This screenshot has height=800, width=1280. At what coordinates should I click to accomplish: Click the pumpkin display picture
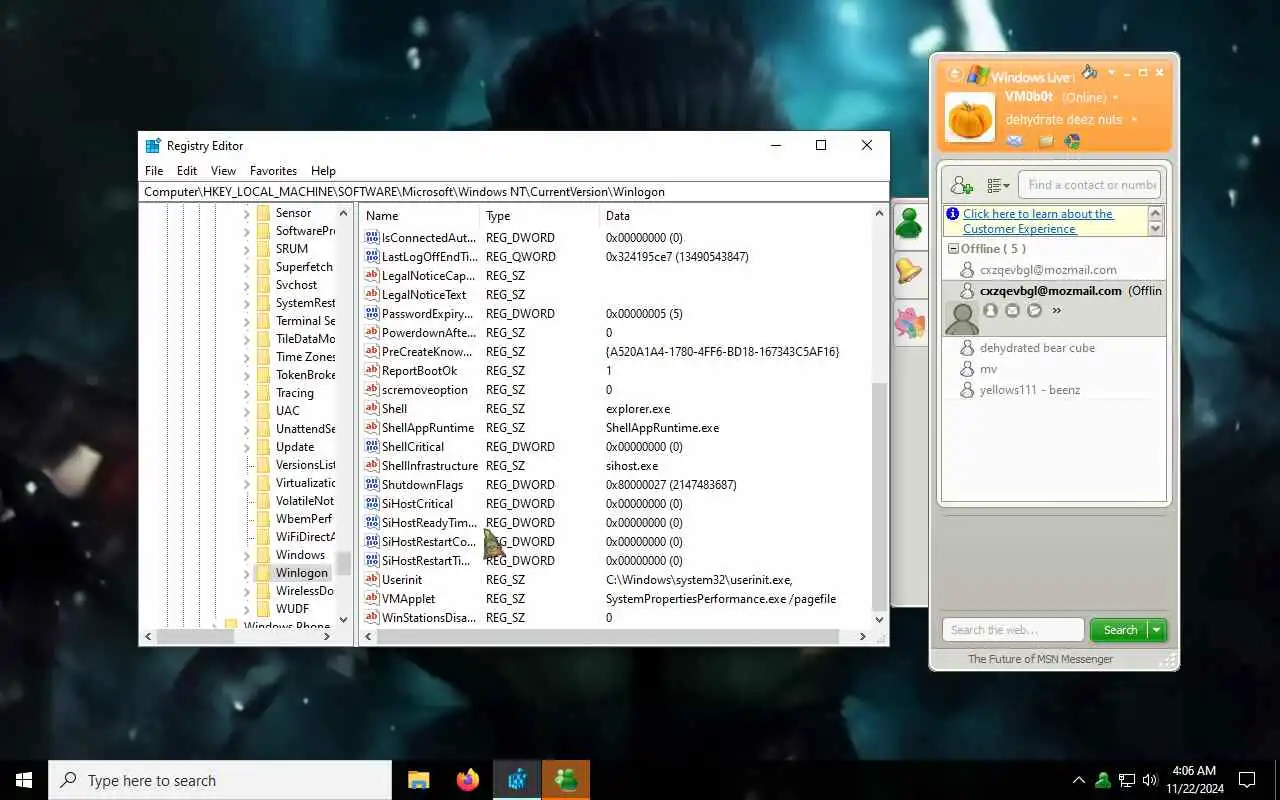click(969, 117)
